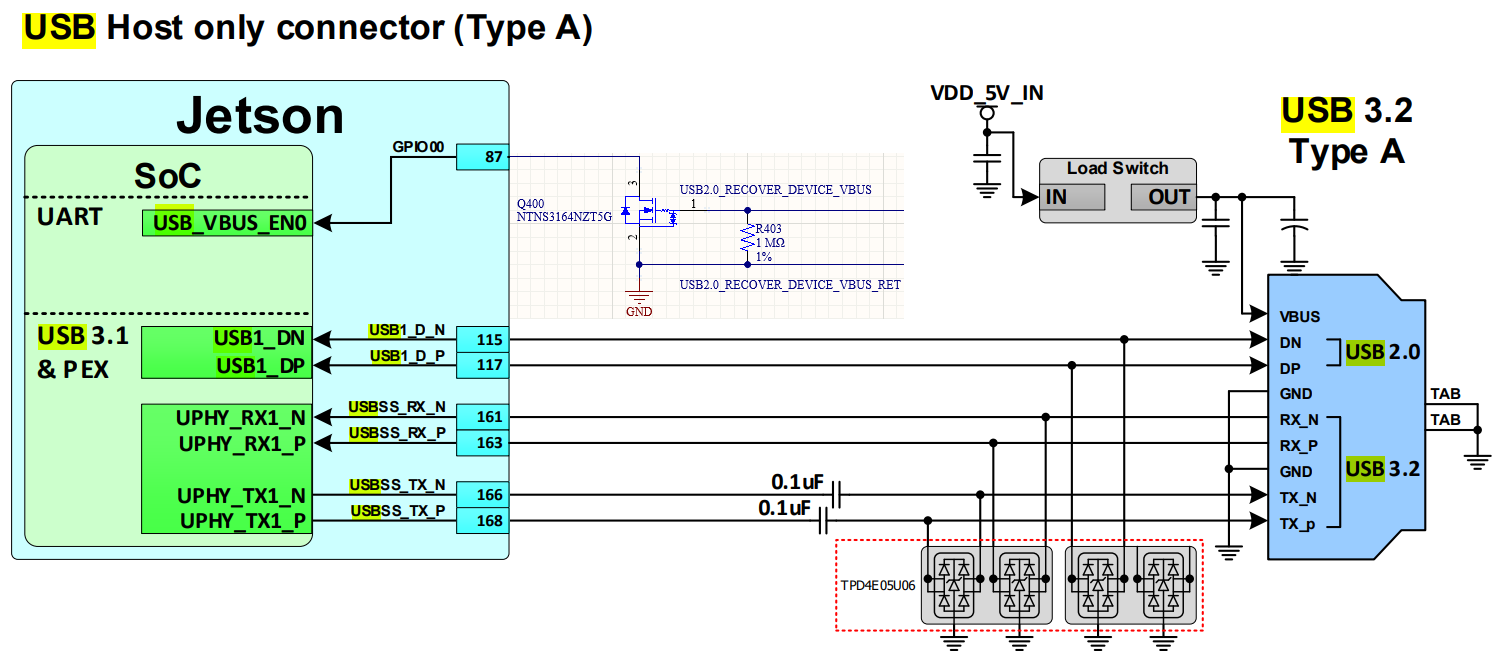
Task: Click the VDD_5V_IN power rail label
Action: click(x=987, y=93)
